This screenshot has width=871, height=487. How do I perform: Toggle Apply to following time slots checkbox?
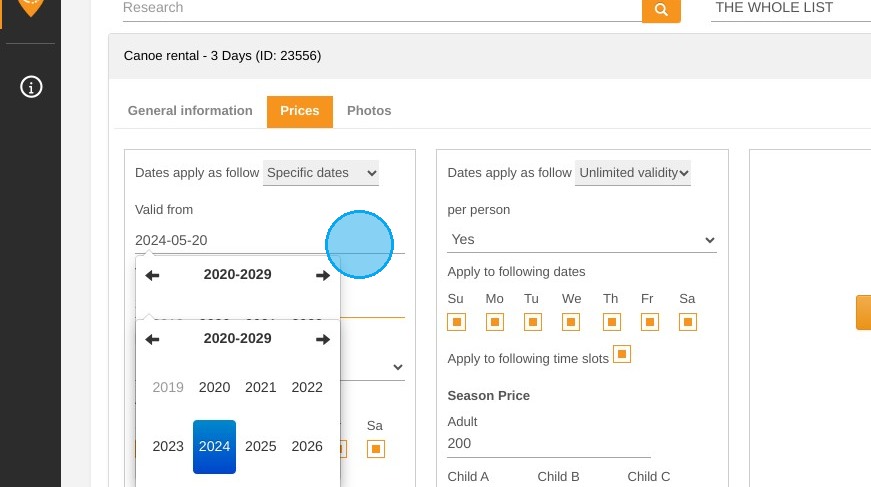tap(622, 354)
